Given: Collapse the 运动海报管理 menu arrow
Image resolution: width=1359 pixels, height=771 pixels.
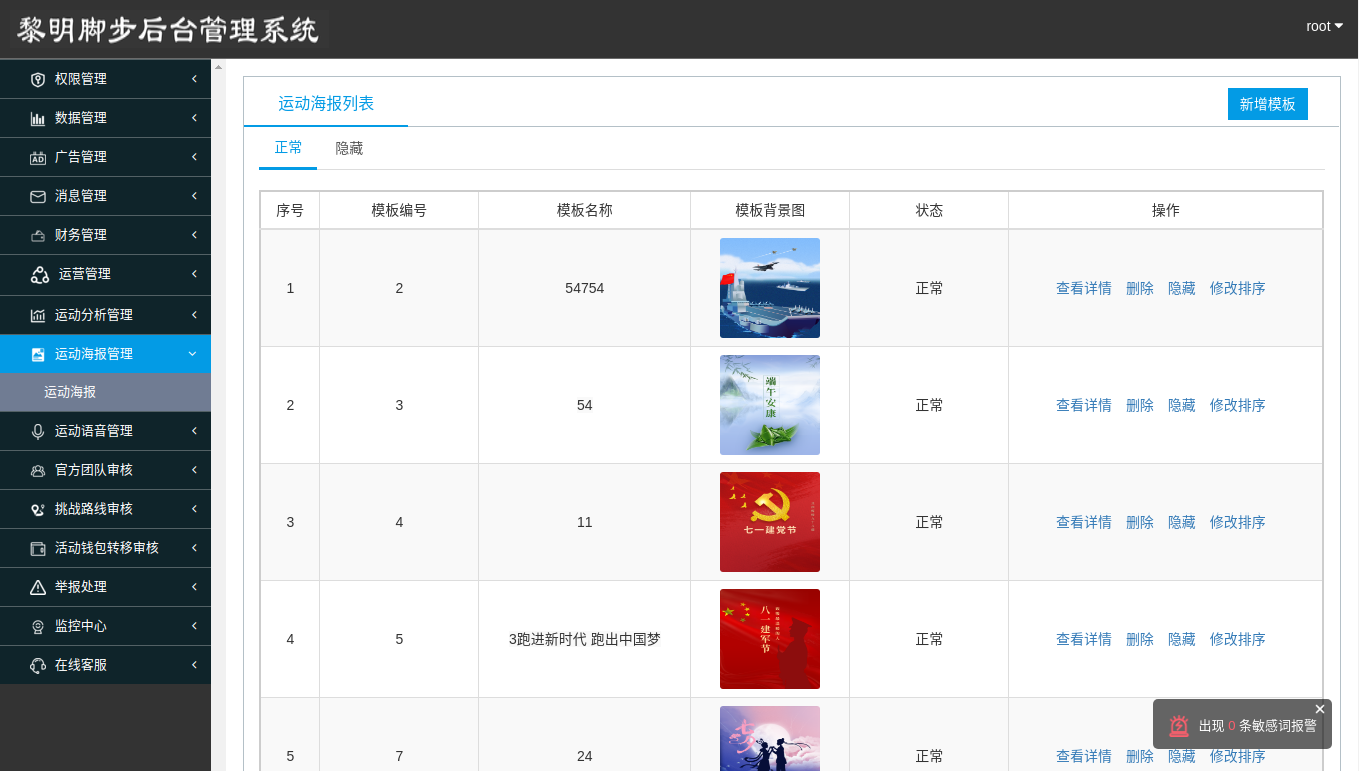Looking at the screenshot, I should pos(193,354).
